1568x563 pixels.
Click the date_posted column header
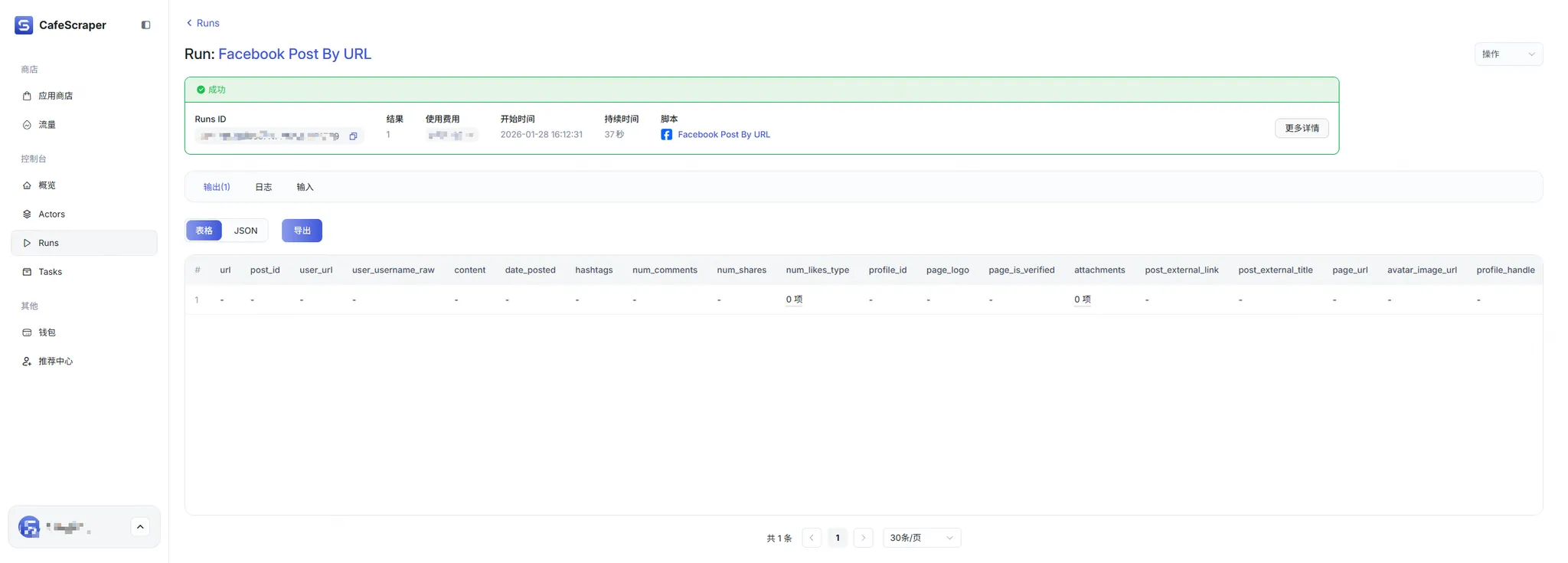point(530,270)
